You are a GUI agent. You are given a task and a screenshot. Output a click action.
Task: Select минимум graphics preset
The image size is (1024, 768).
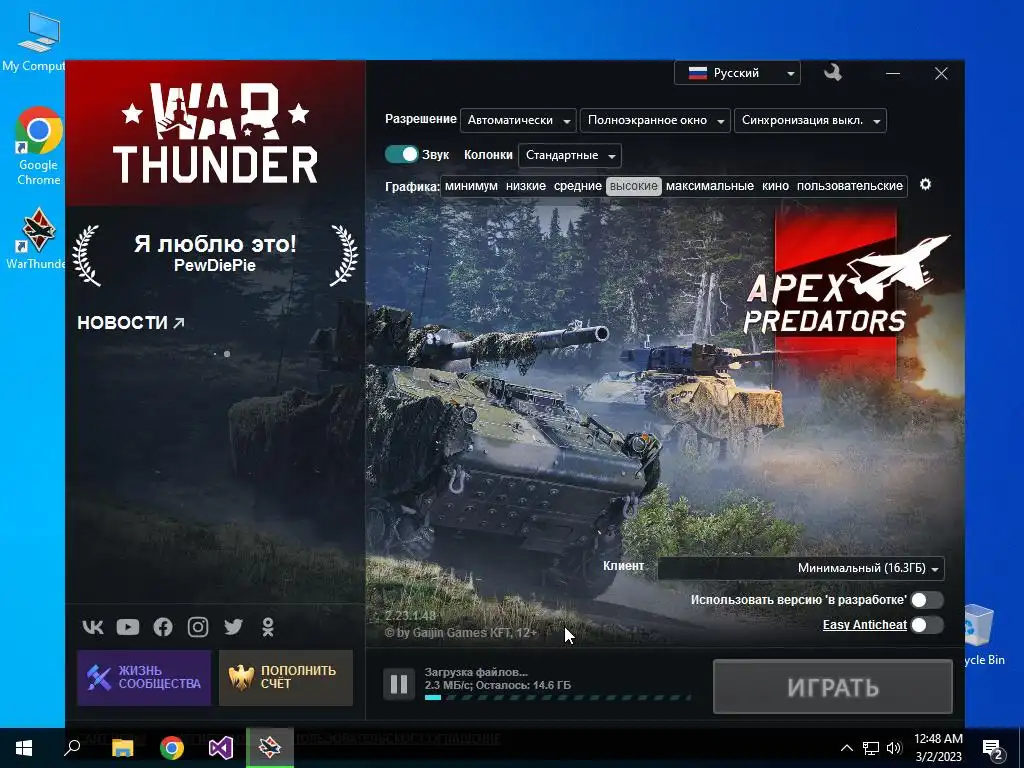pyautogui.click(x=471, y=186)
